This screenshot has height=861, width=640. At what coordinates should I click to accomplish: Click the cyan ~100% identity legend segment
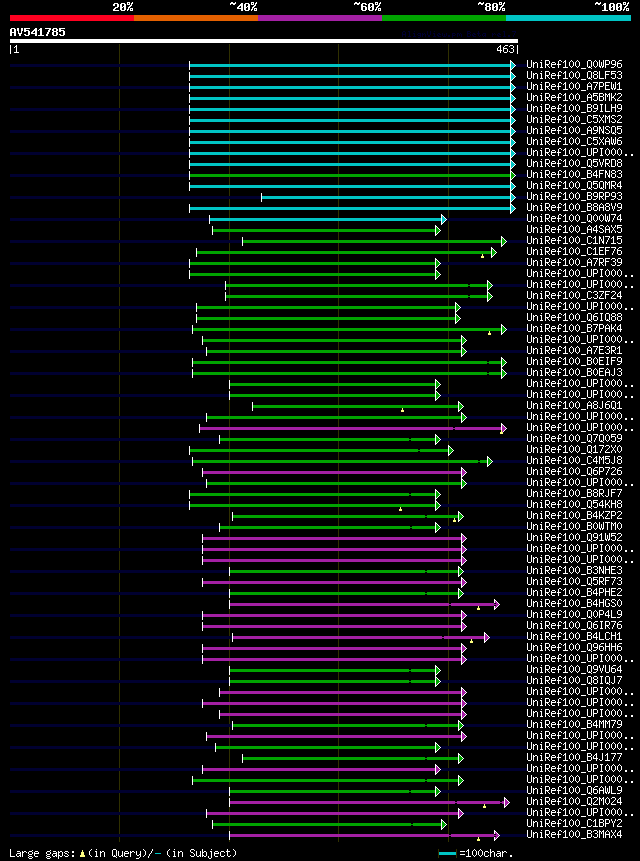(568, 18)
